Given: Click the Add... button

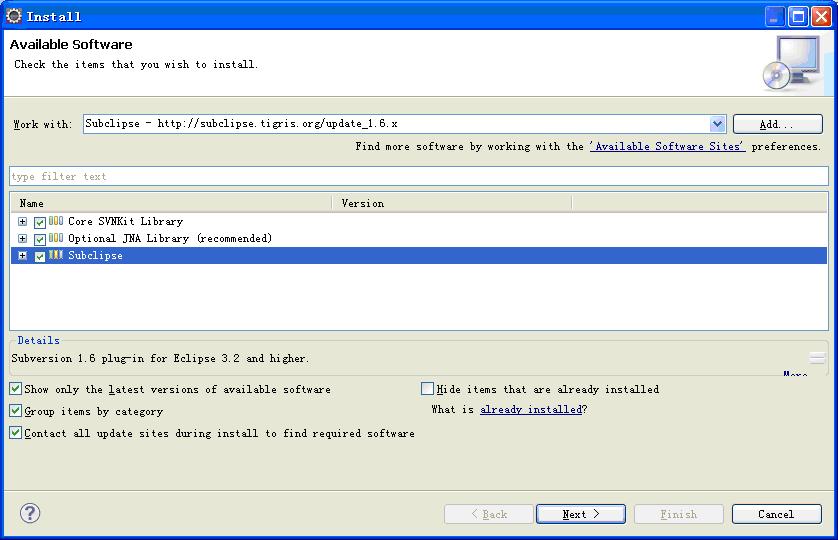Looking at the screenshot, I should (778, 124).
